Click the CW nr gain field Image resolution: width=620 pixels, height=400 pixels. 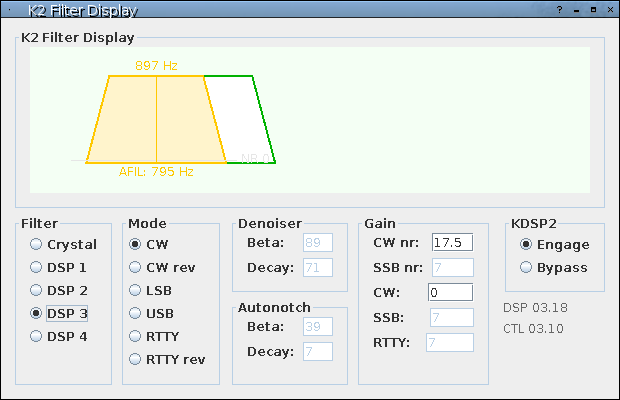pos(451,242)
